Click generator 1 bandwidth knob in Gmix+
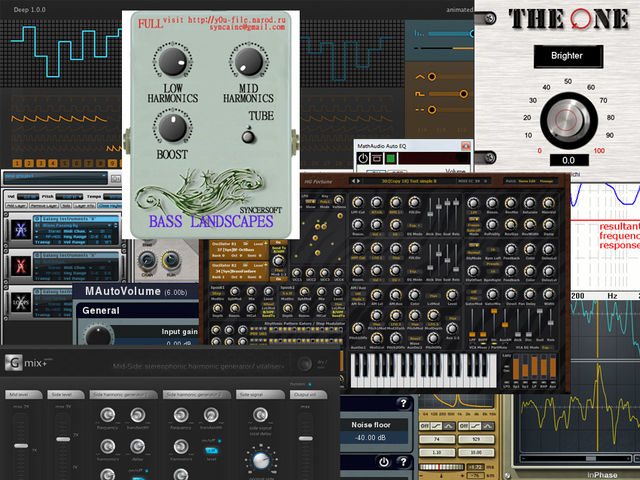 138,415
